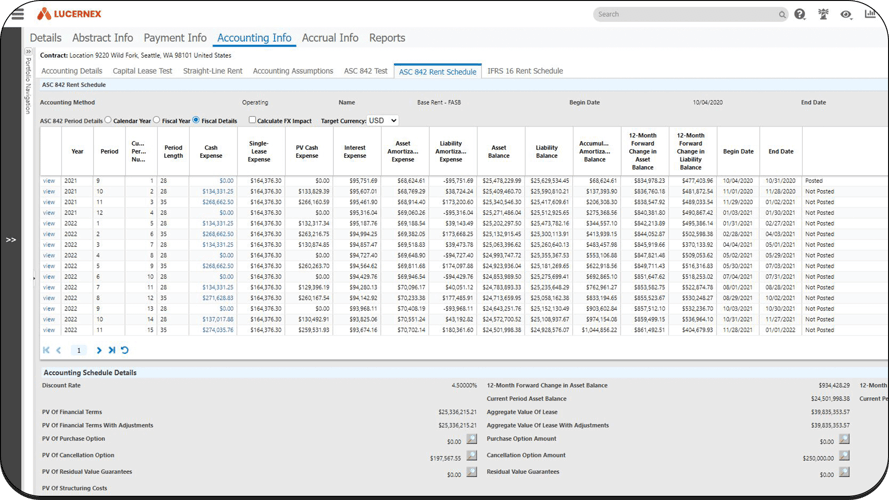Go to previous page of schedule
Screen dimensions: 889x500
58,350
